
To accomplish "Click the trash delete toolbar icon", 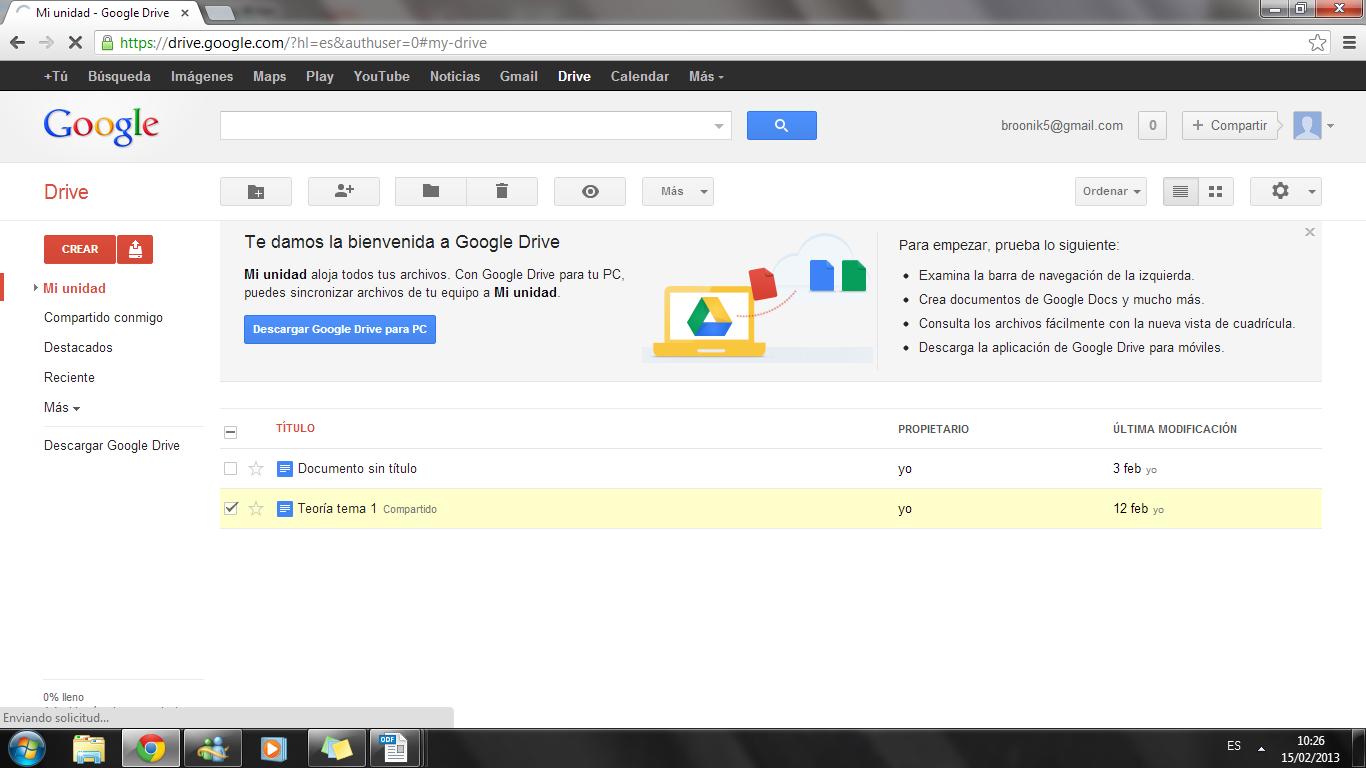I will point(502,191).
